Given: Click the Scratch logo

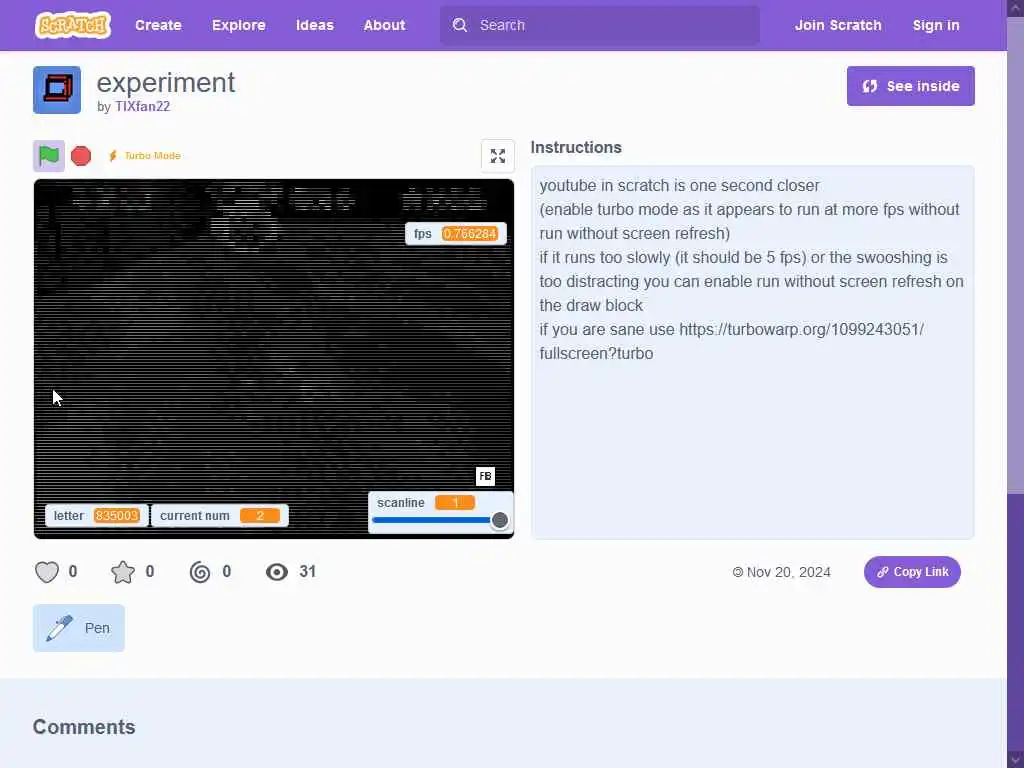Looking at the screenshot, I should pyautogui.click(x=72, y=25).
